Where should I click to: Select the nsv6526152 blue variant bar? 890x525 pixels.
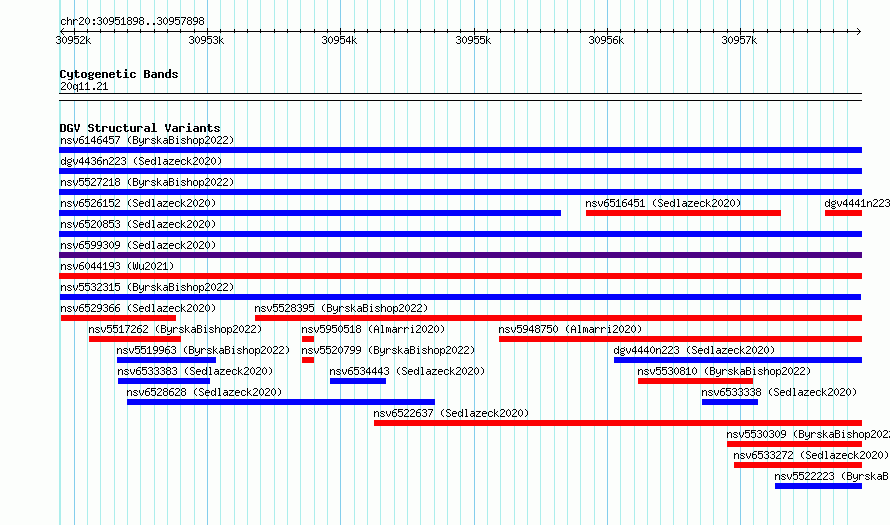310,213
